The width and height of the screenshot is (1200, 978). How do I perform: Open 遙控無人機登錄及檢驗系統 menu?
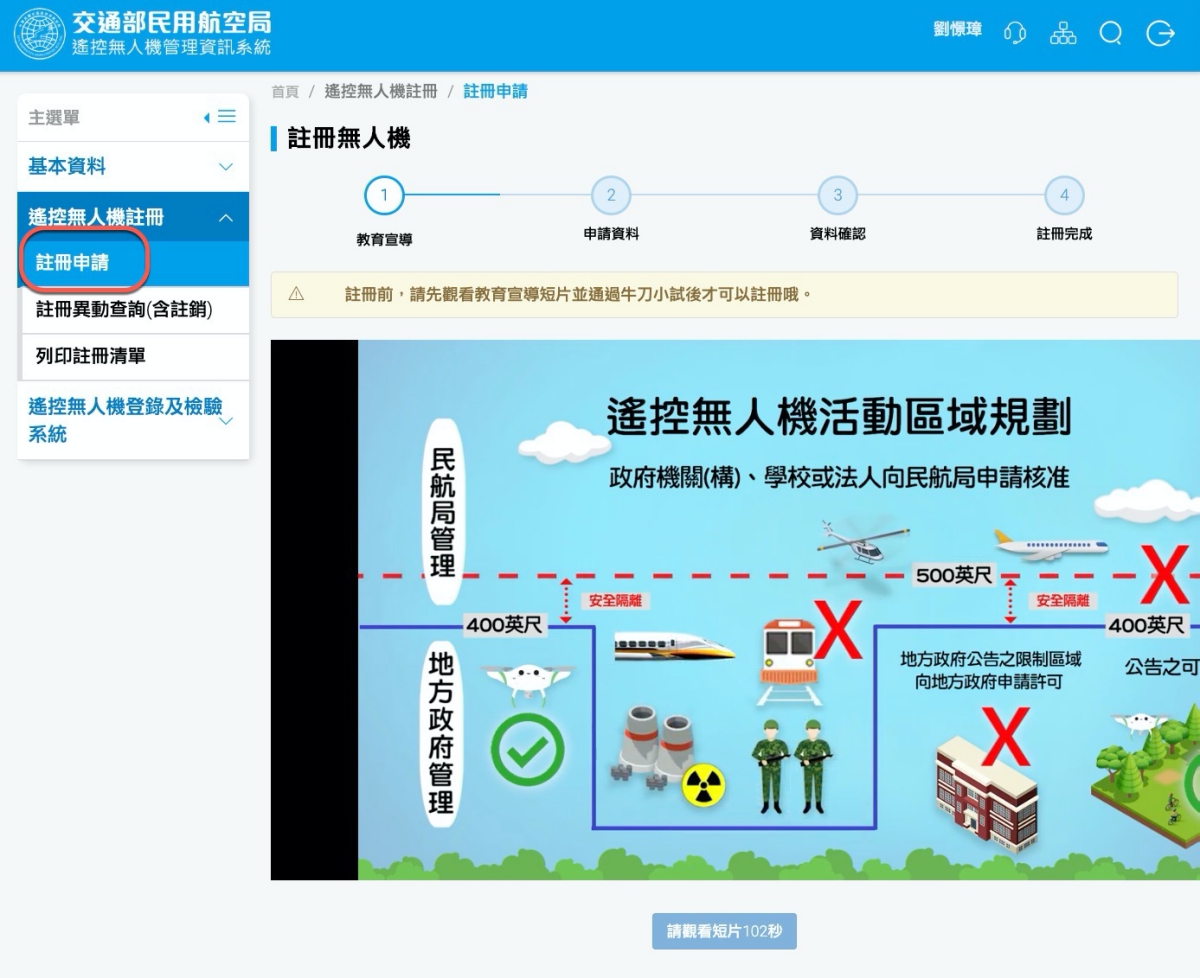click(133, 420)
